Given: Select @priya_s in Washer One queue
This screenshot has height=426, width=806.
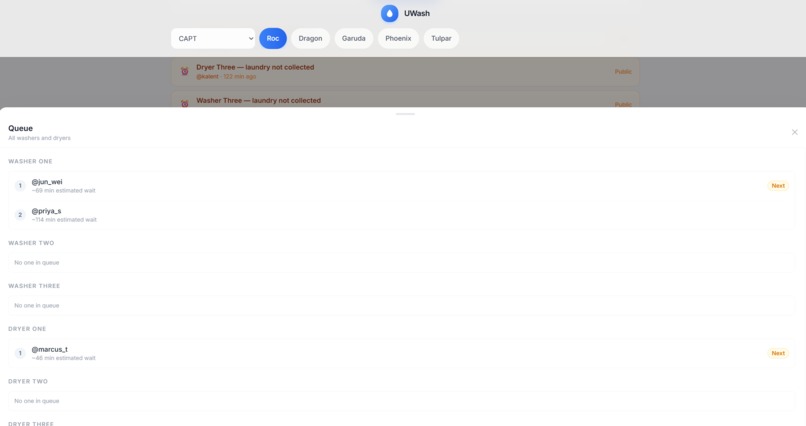Looking at the screenshot, I should (x=46, y=211).
